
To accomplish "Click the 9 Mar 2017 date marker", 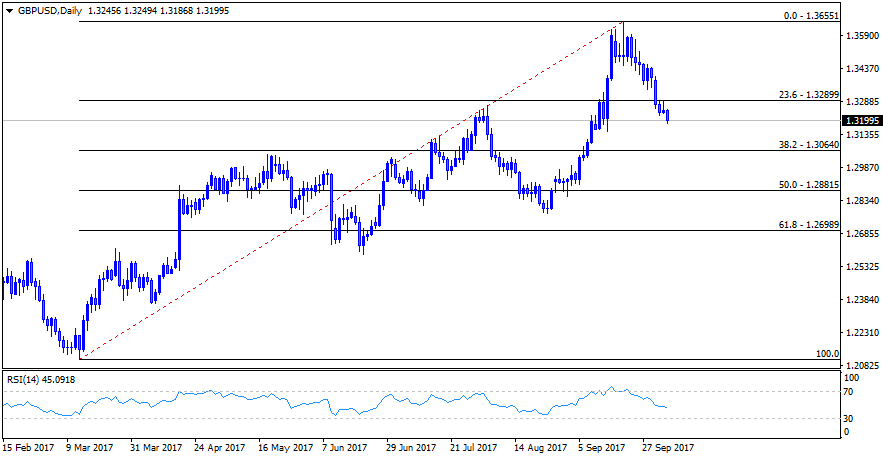I will (x=90, y=448).
